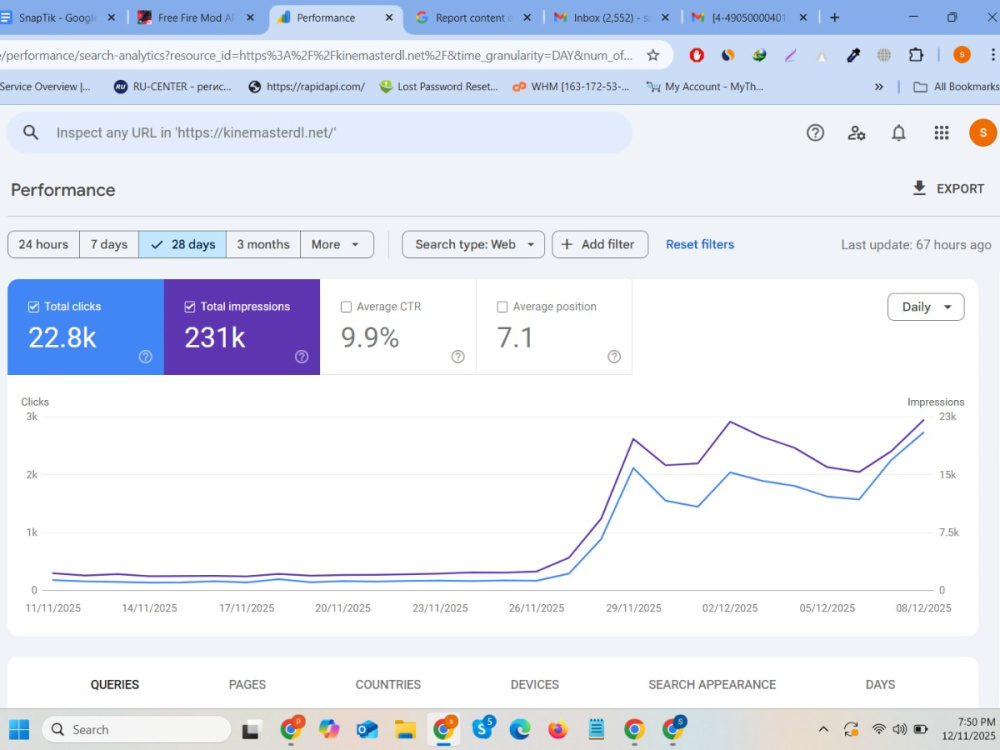Click the help icon on Average position card
Viewport: 1000px width, 750px height.
tap(614, 357)
